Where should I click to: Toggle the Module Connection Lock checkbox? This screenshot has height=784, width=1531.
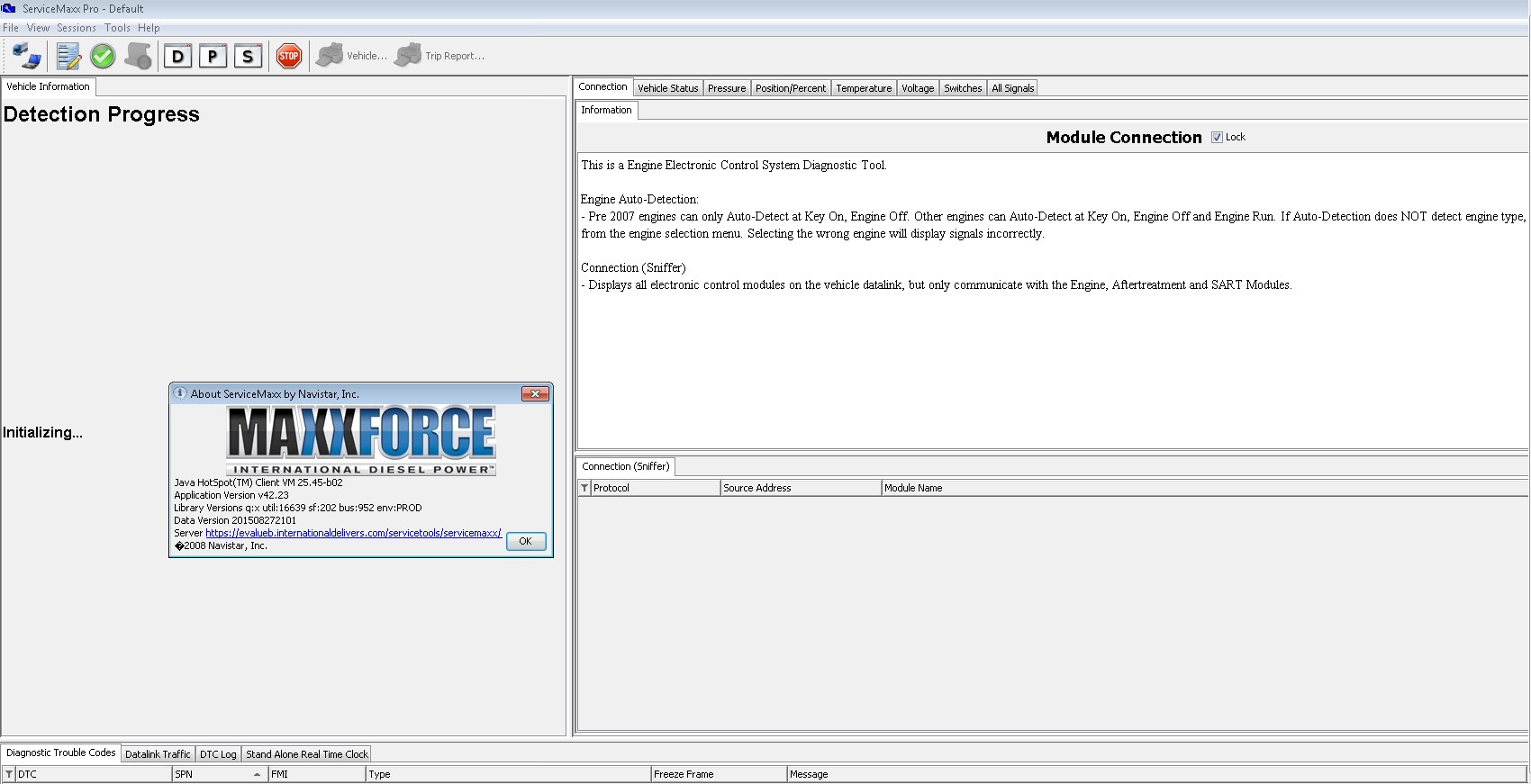(x=1217, y=137)
